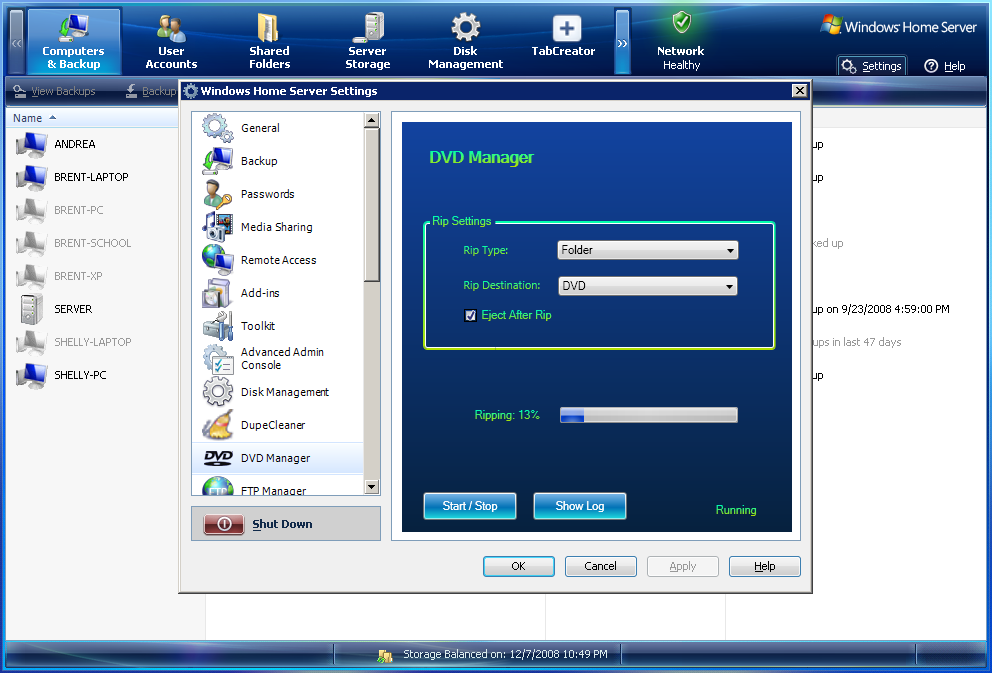Click the Ripping progress bar
The width and height of the screenshot is (992, 673).
648,415
